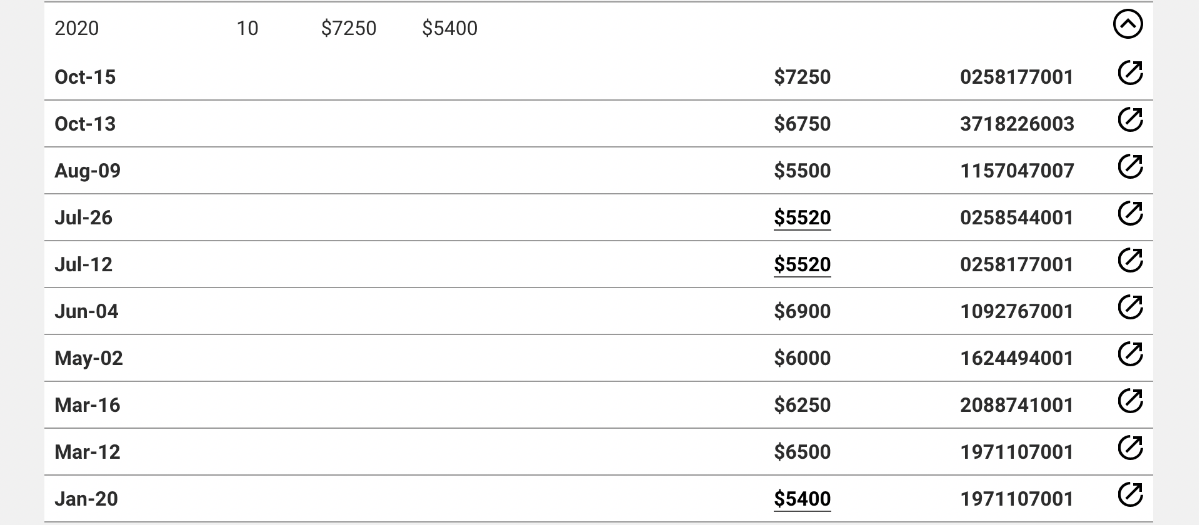Select the May-02 date entry
Screen dimensions: 1200x525
click(89, 358)
